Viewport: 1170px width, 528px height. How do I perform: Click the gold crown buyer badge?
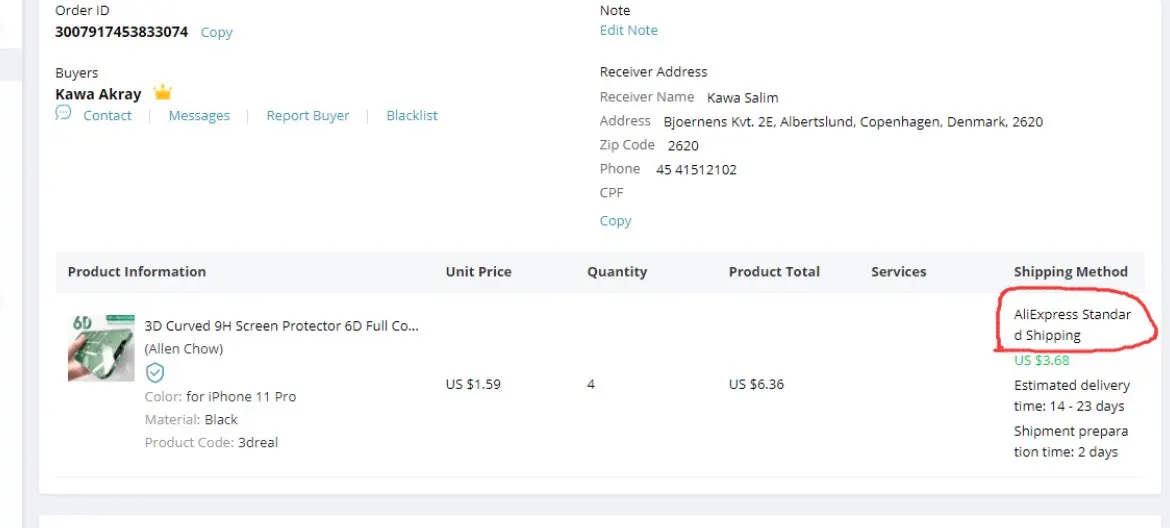point(163,93)
